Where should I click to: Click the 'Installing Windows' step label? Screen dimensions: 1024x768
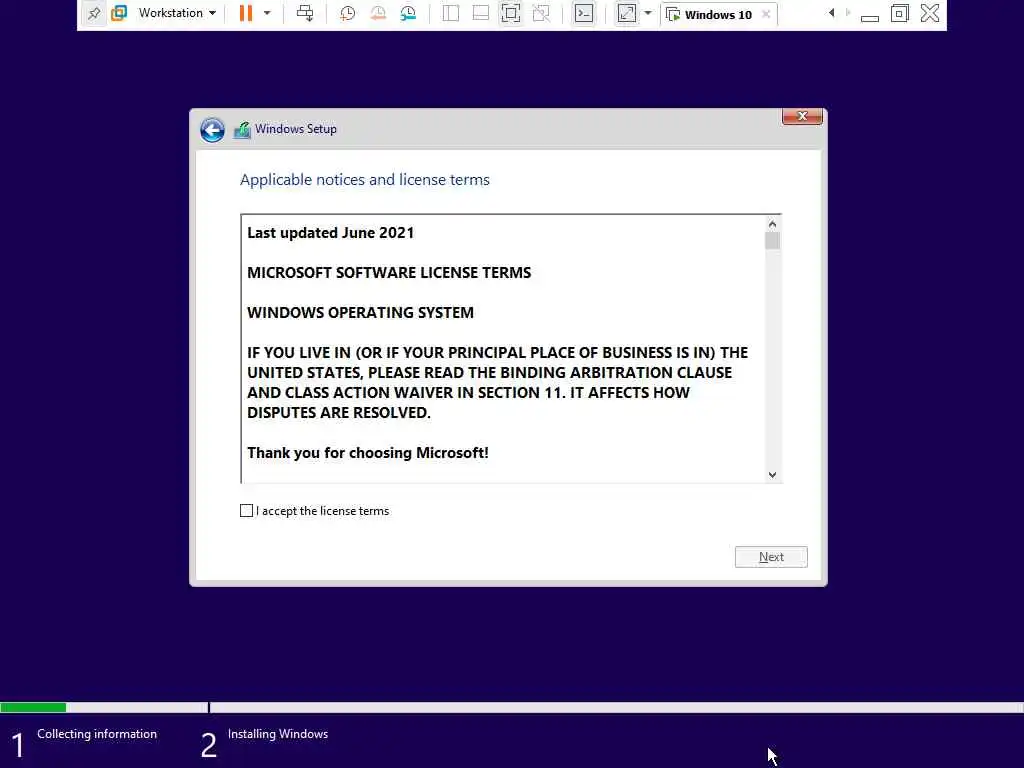point(278,734)
